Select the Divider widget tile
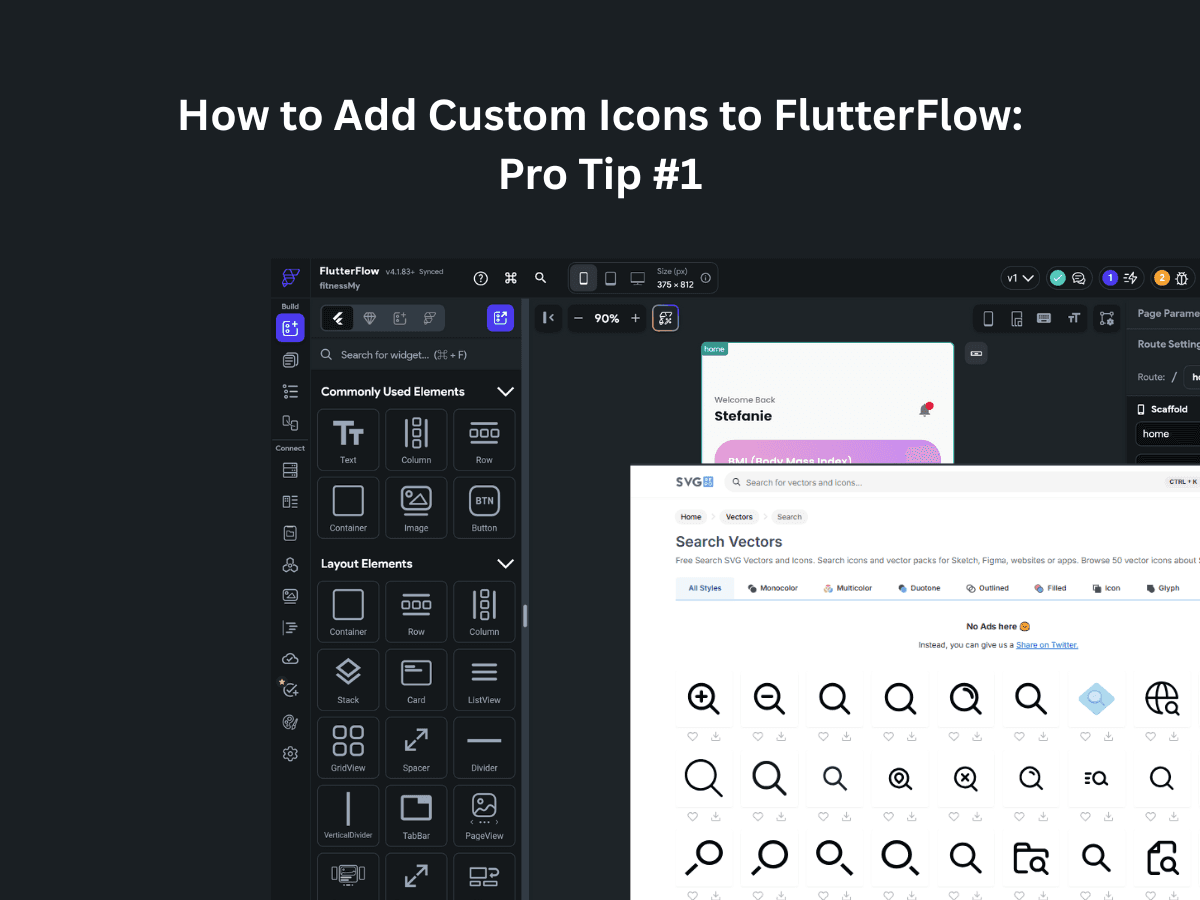This screenshot has width=1200, height=900. (484, 748)
